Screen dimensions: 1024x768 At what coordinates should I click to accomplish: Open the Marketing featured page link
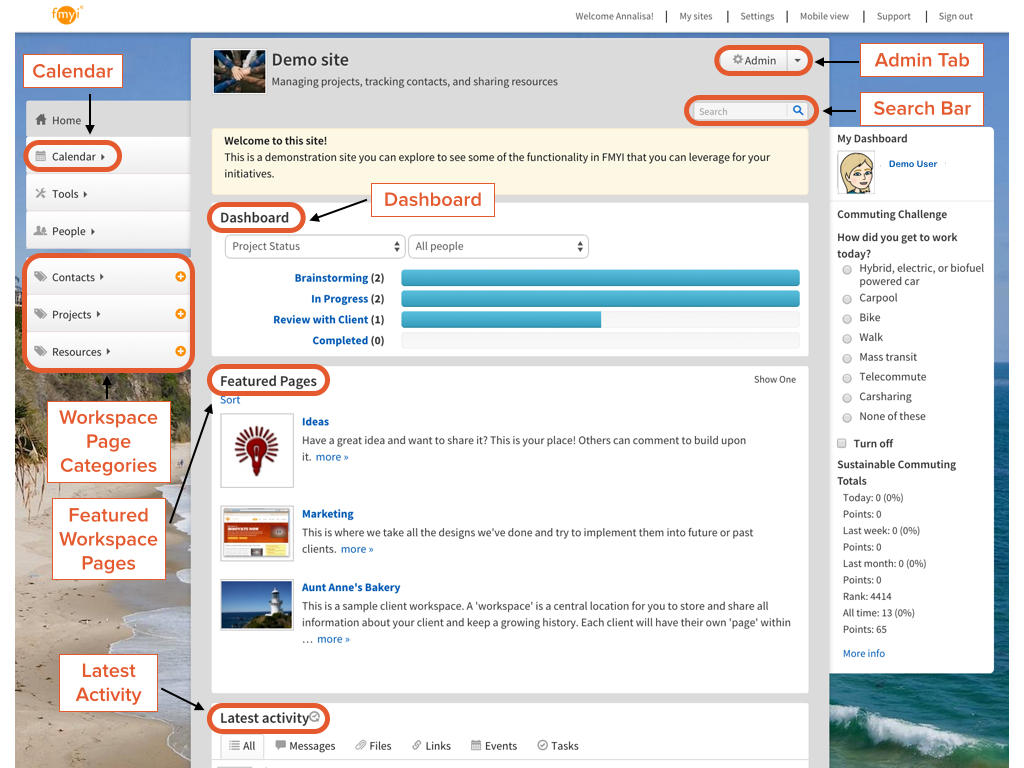coord(328,514)
